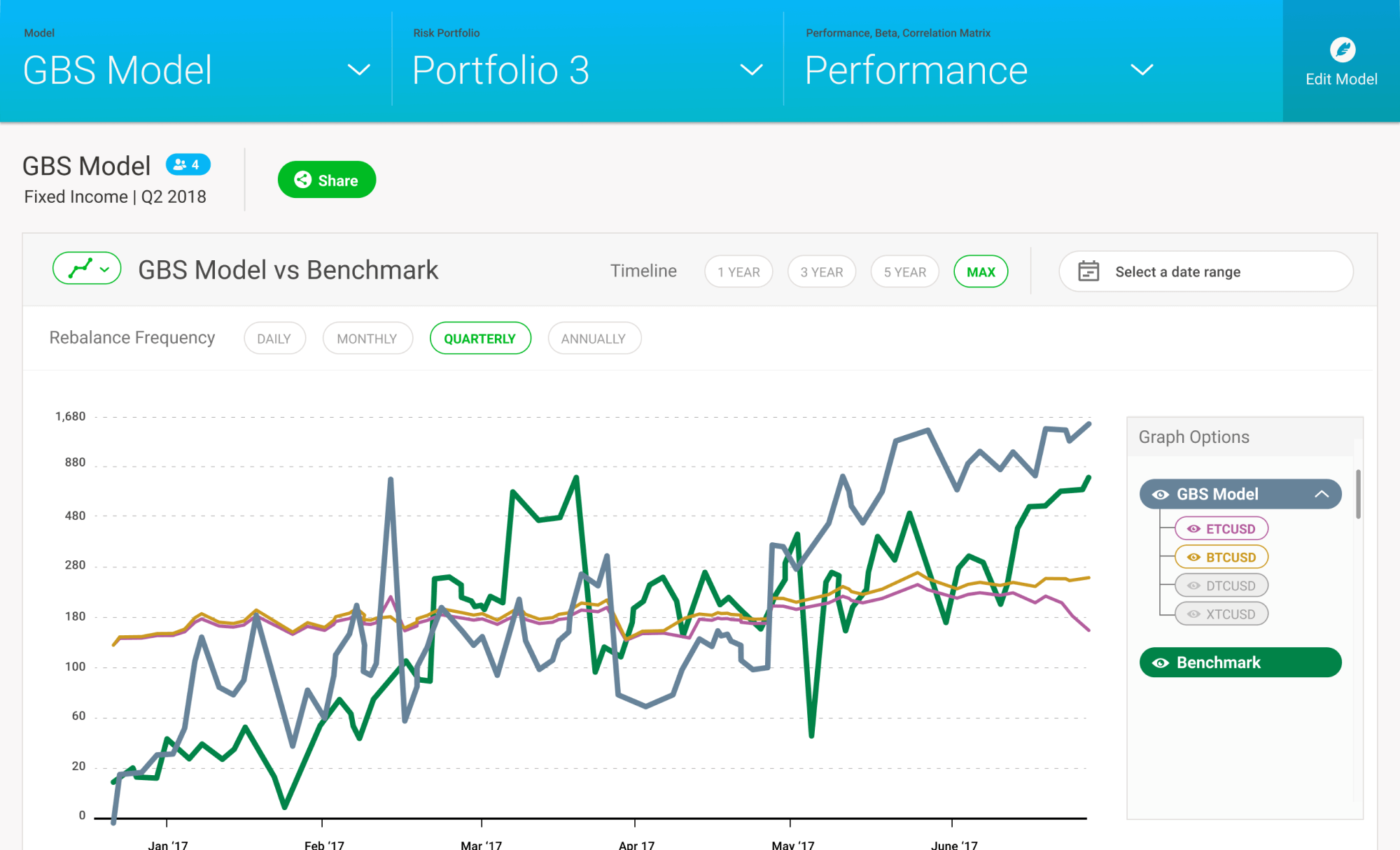Expand the Portfolio 3 dropdown
The width and height of the screenshot is (1400, 850).
tap(751, 70)
